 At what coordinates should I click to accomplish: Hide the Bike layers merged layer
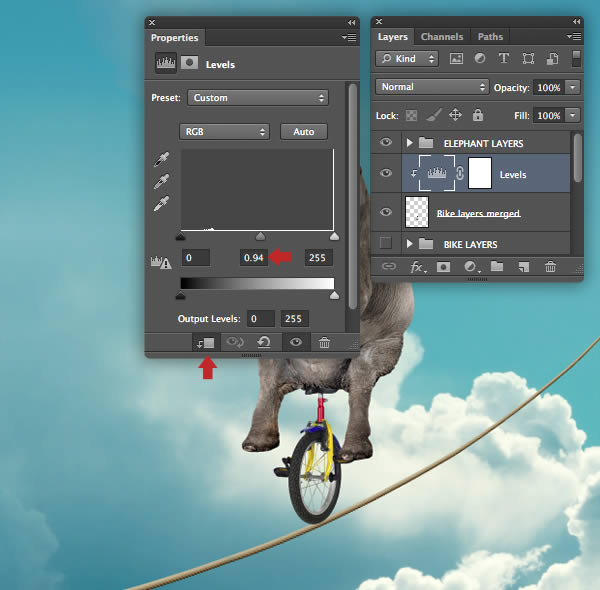click(x=386, y=212)
